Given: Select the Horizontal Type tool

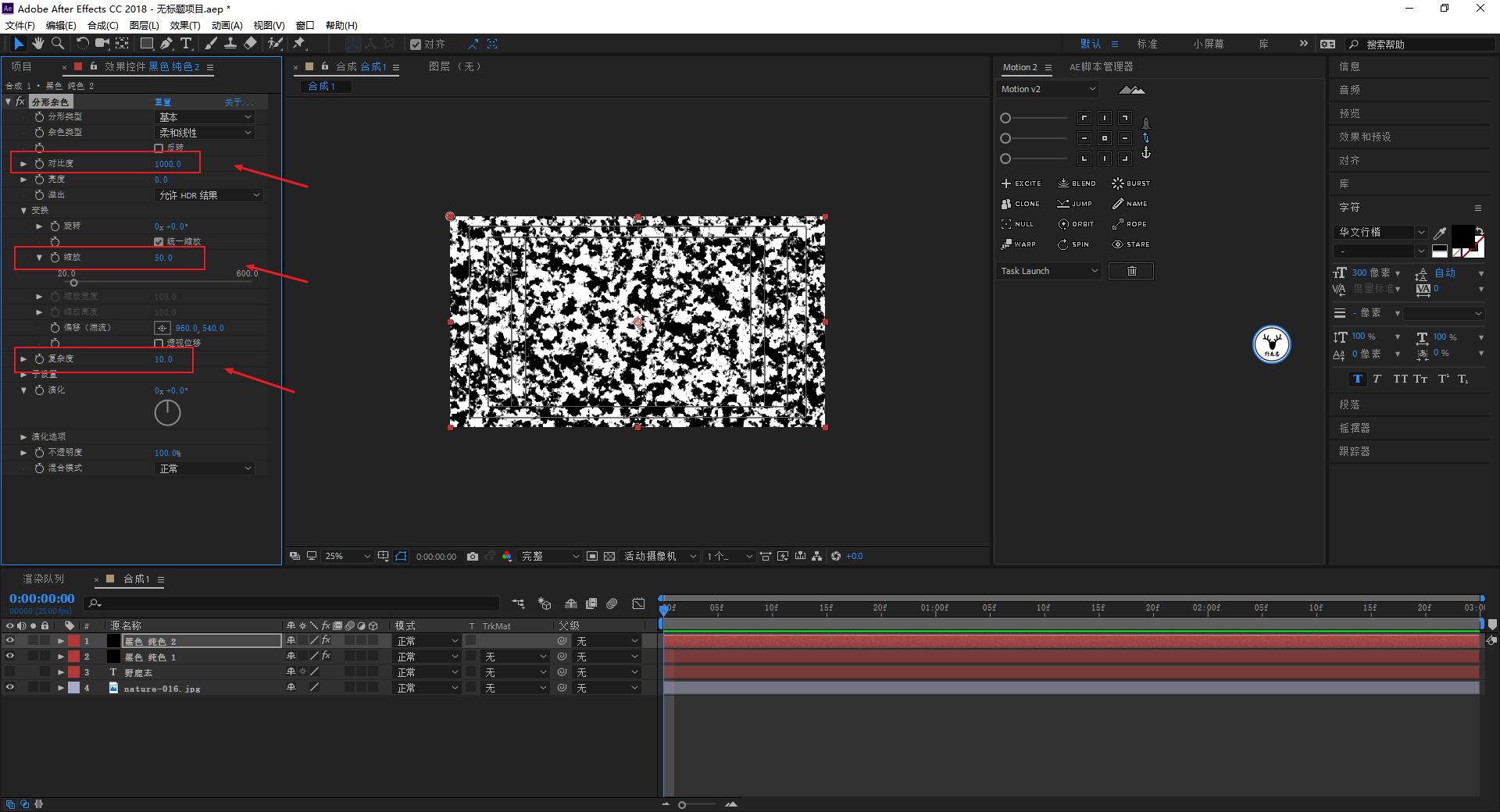Looking at the screenshot, I should coord(186,44).
